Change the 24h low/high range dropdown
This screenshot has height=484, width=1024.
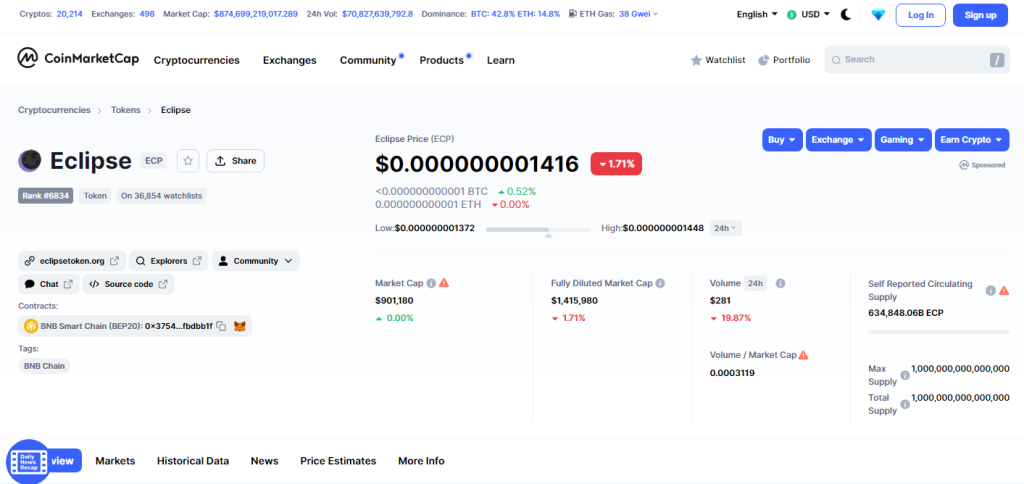click(x=726, y=229)
